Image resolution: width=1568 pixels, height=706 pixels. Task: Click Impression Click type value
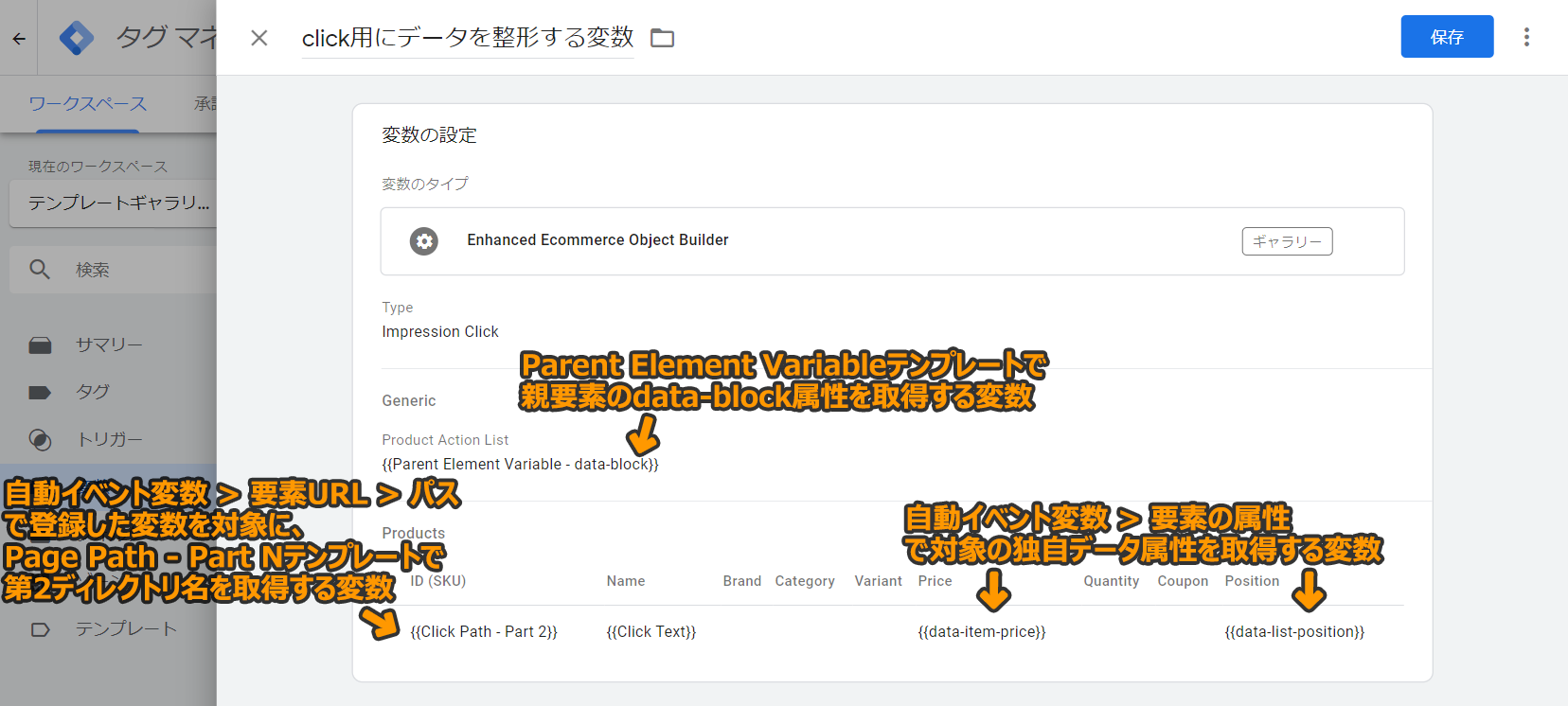(440, 332)
